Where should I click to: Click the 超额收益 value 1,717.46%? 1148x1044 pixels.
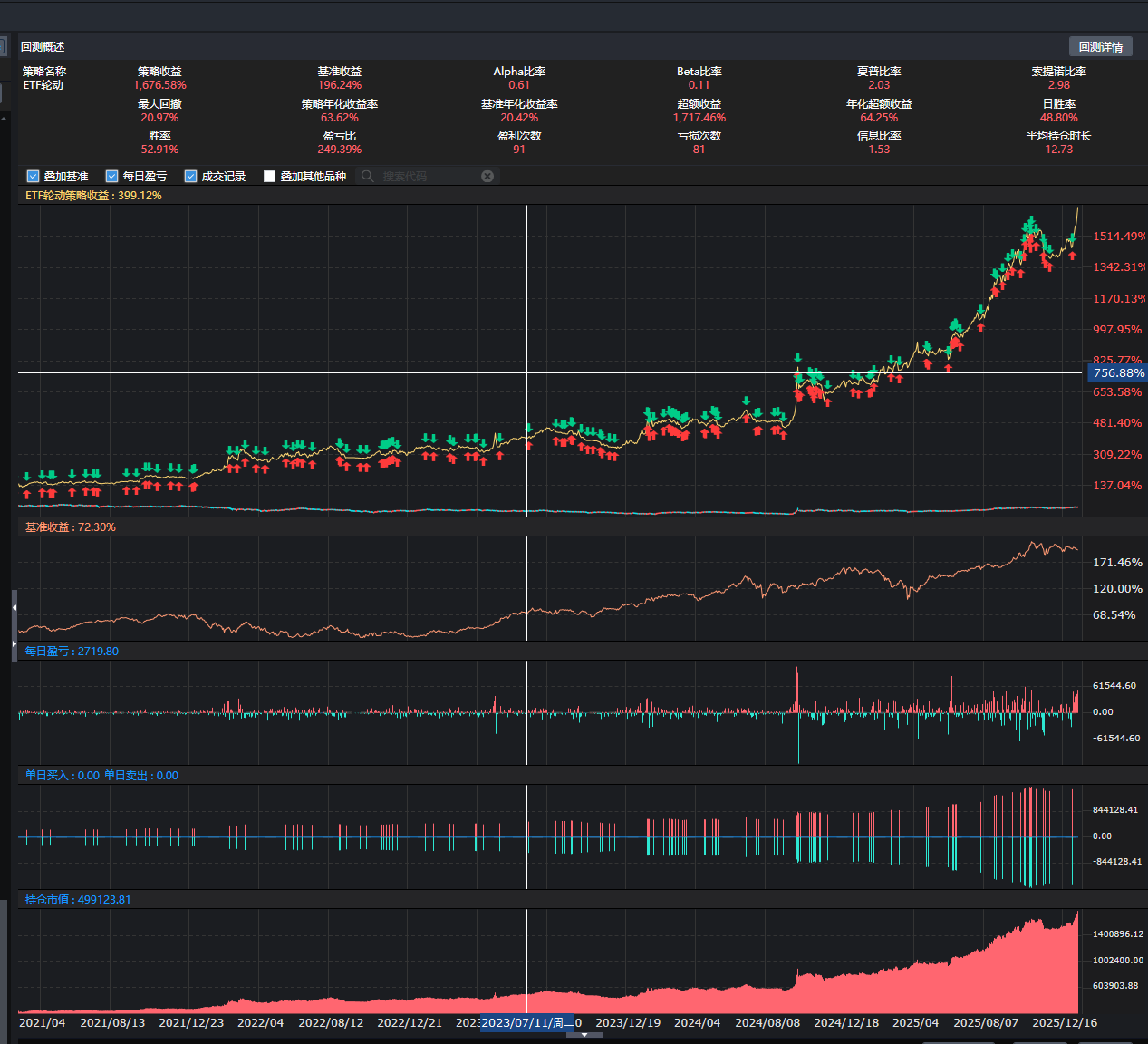pyautogui.click(x=699, y=118)
